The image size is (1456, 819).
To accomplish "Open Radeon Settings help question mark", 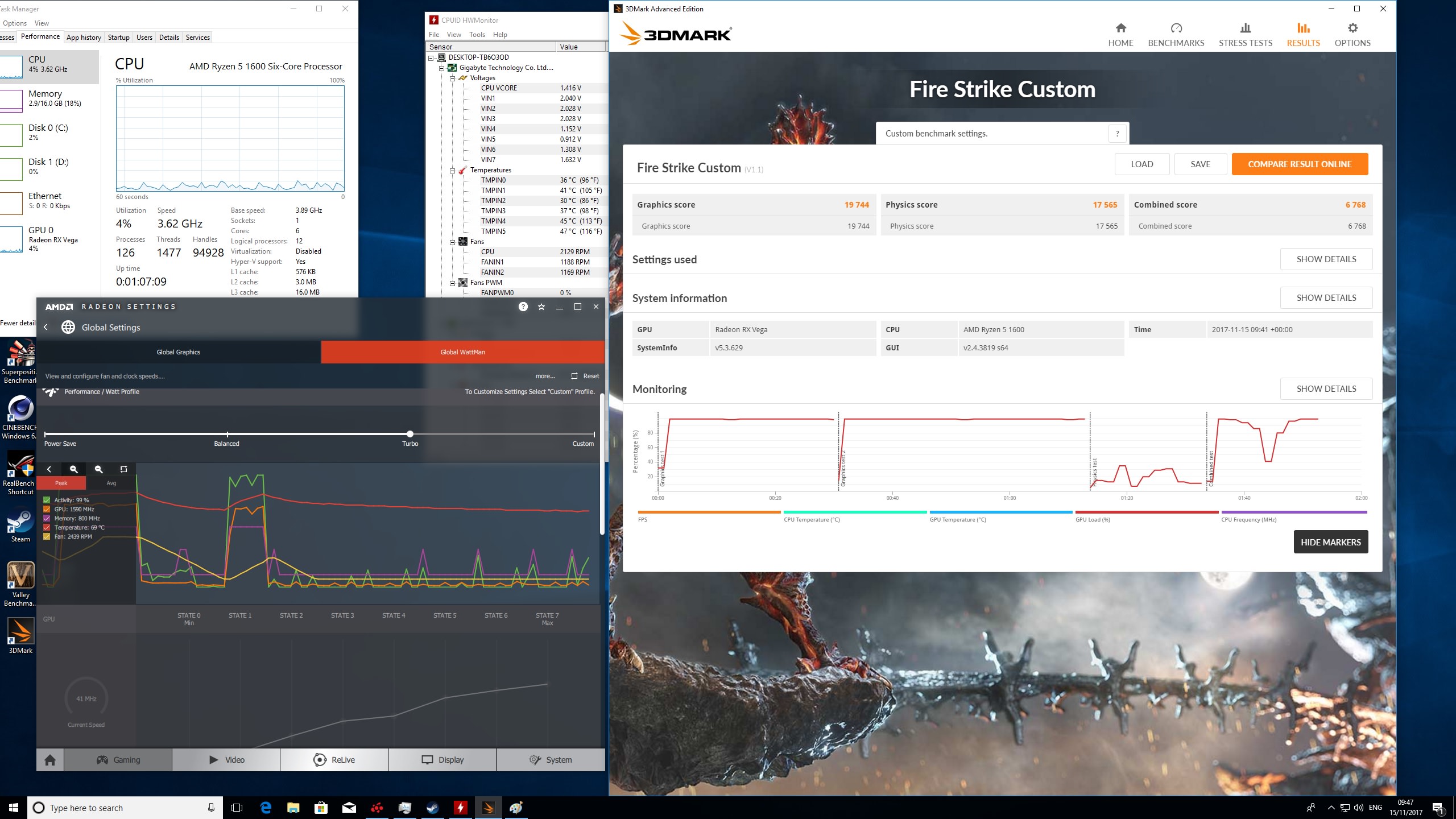I will [523, 307].
